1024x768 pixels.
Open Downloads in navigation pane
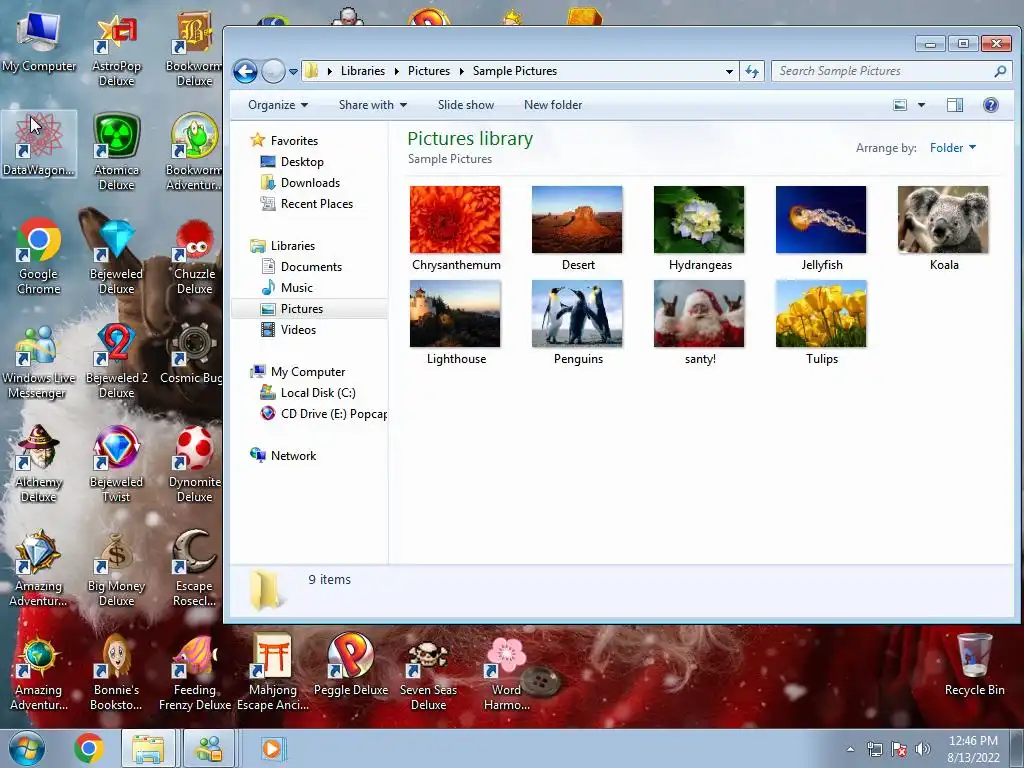(x=310, y=183)
